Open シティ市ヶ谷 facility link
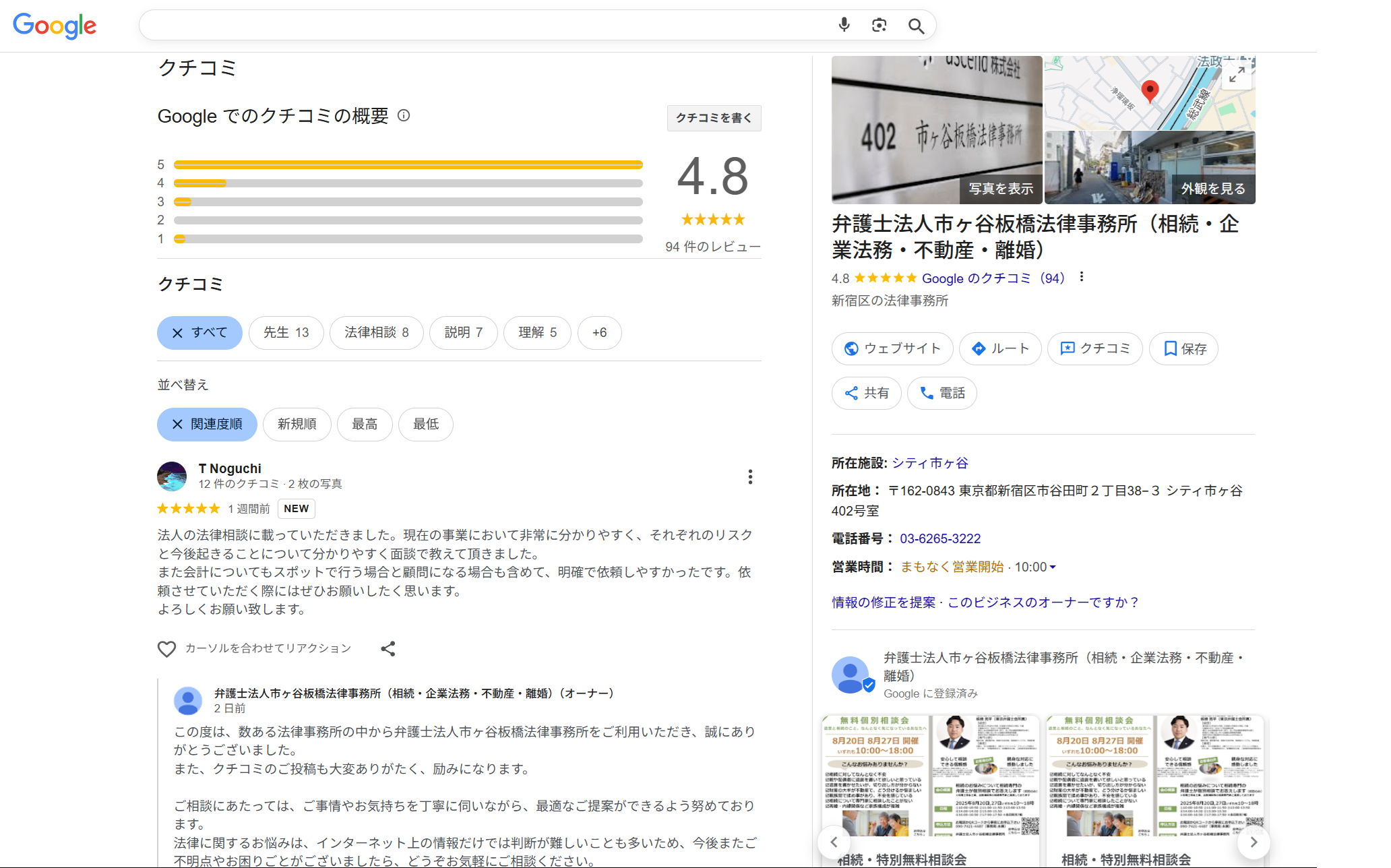 [930, 463]
